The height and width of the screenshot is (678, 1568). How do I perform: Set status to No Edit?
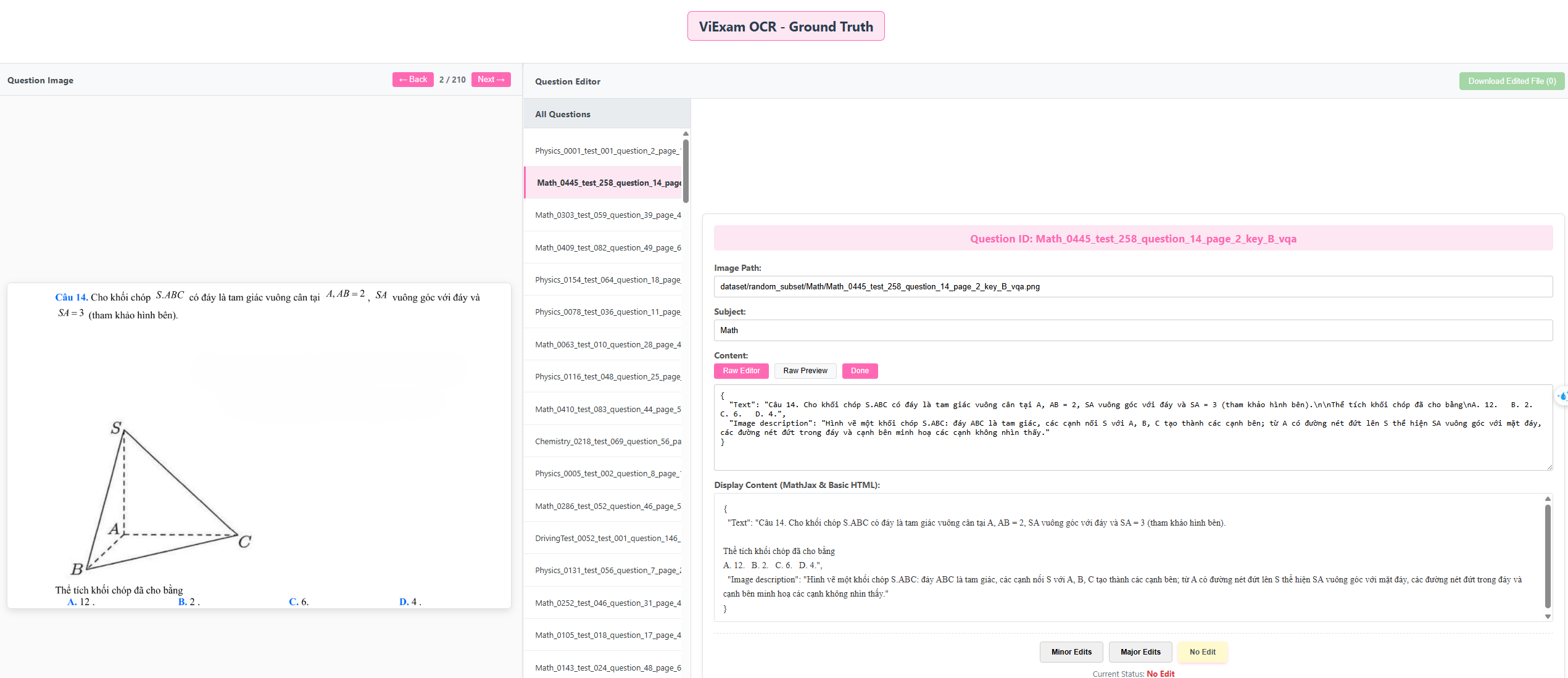[1202, 652]
